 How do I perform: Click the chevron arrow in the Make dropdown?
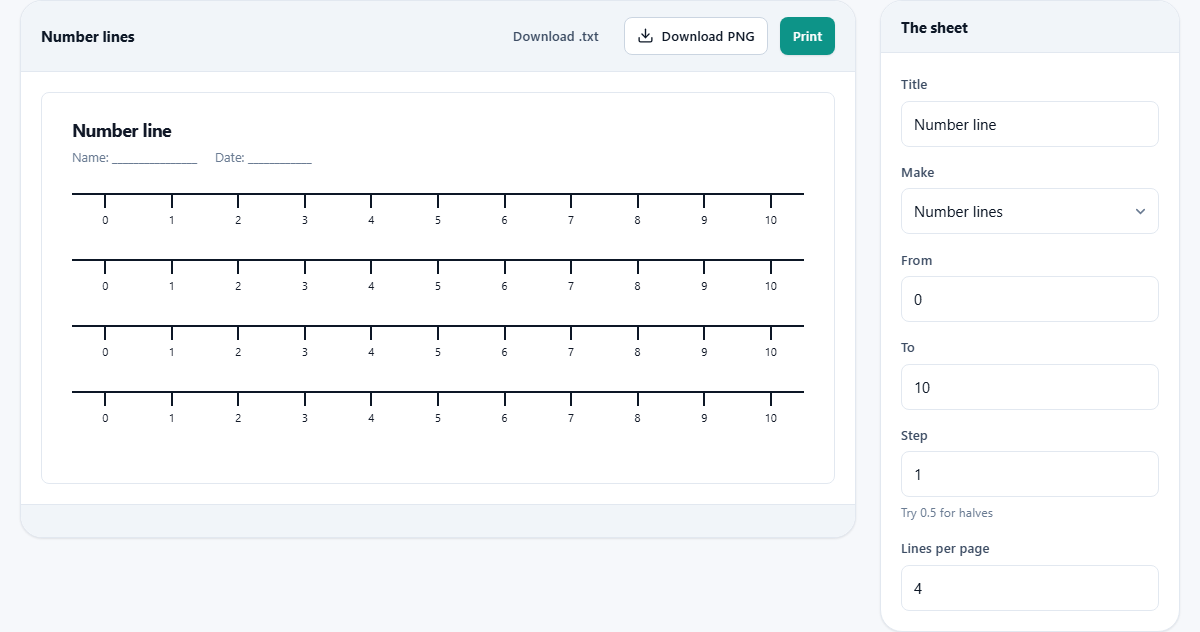point(1140,212)
